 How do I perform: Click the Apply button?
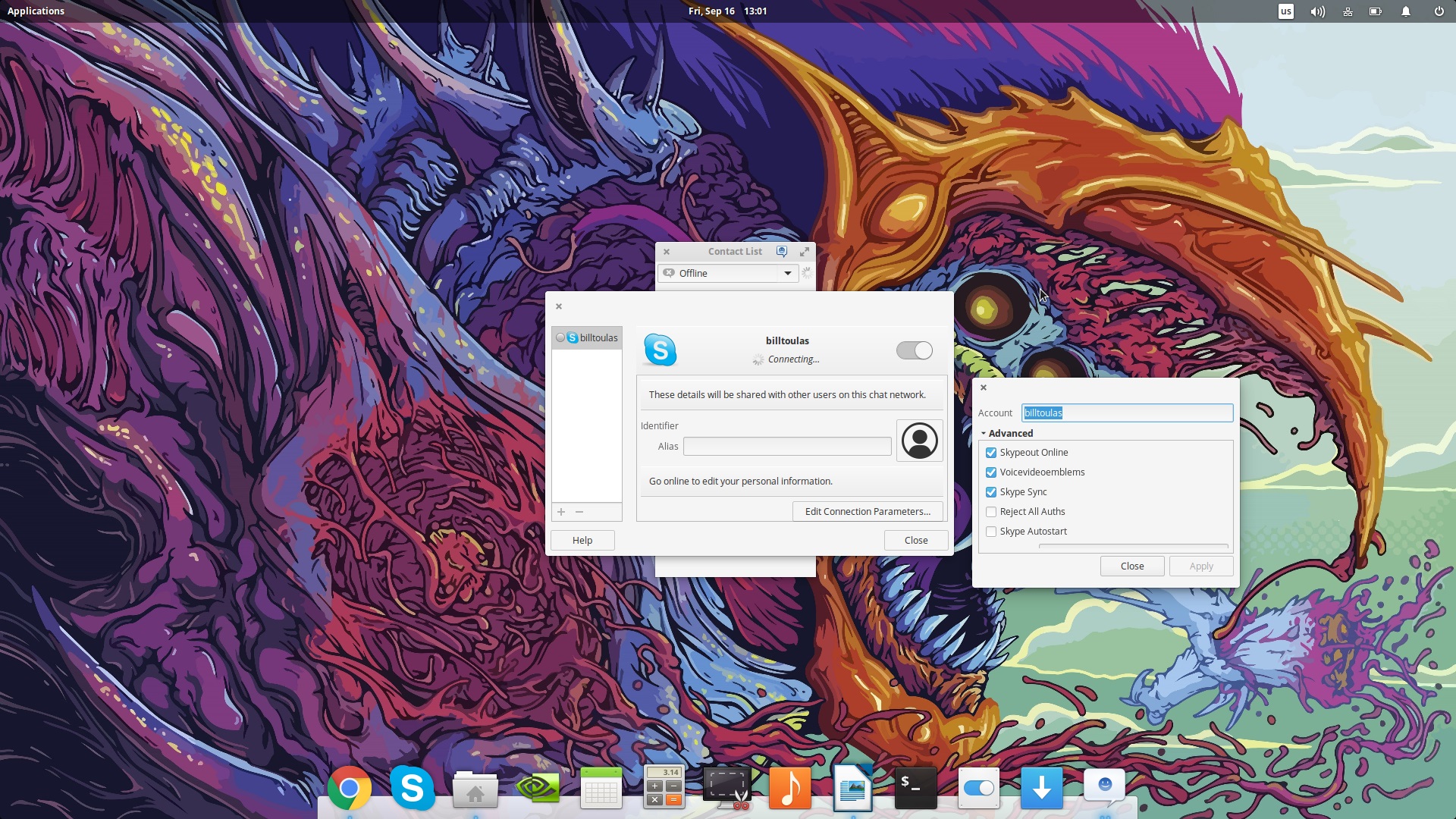1201,566
